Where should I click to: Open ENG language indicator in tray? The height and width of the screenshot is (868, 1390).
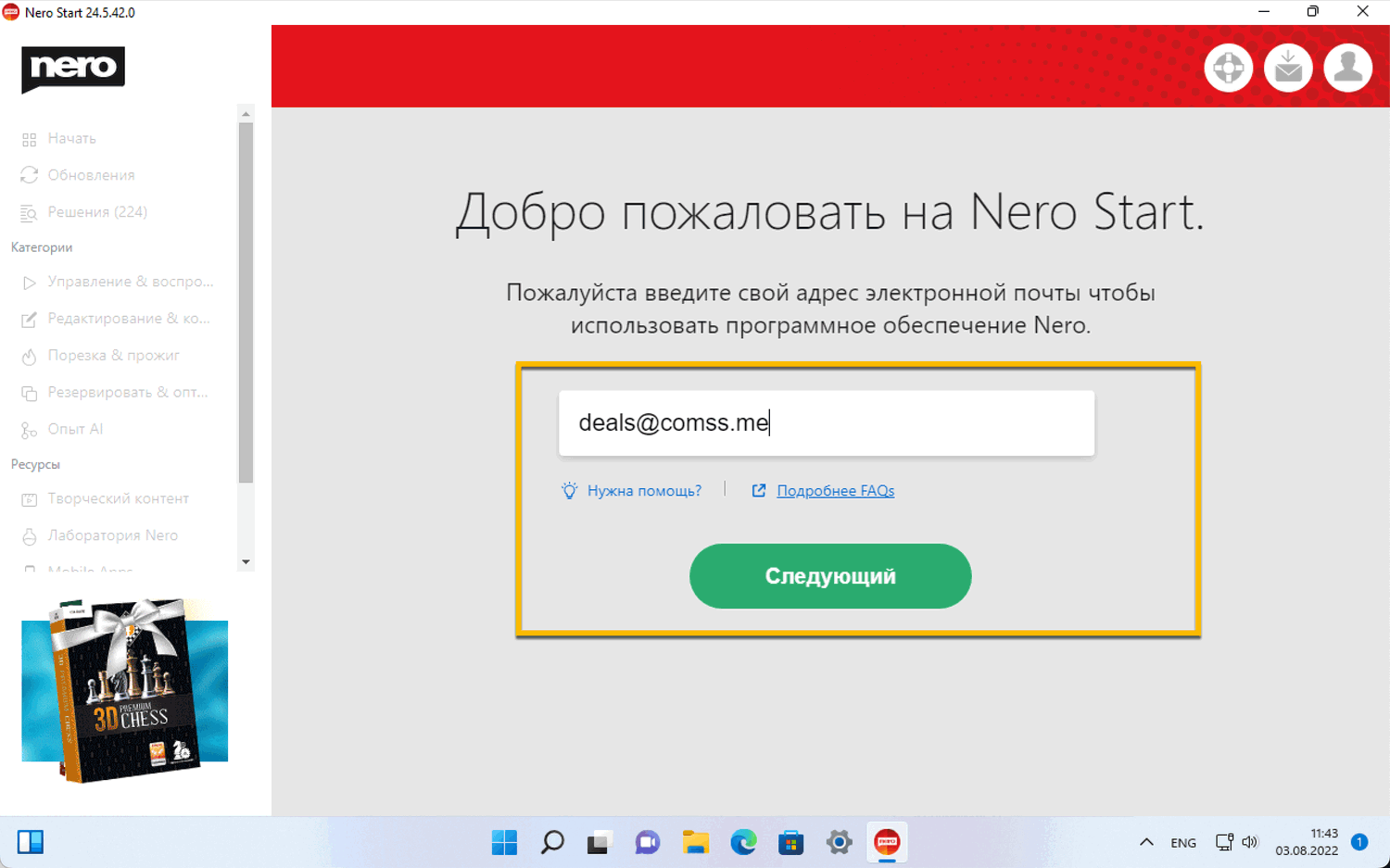1183,843
